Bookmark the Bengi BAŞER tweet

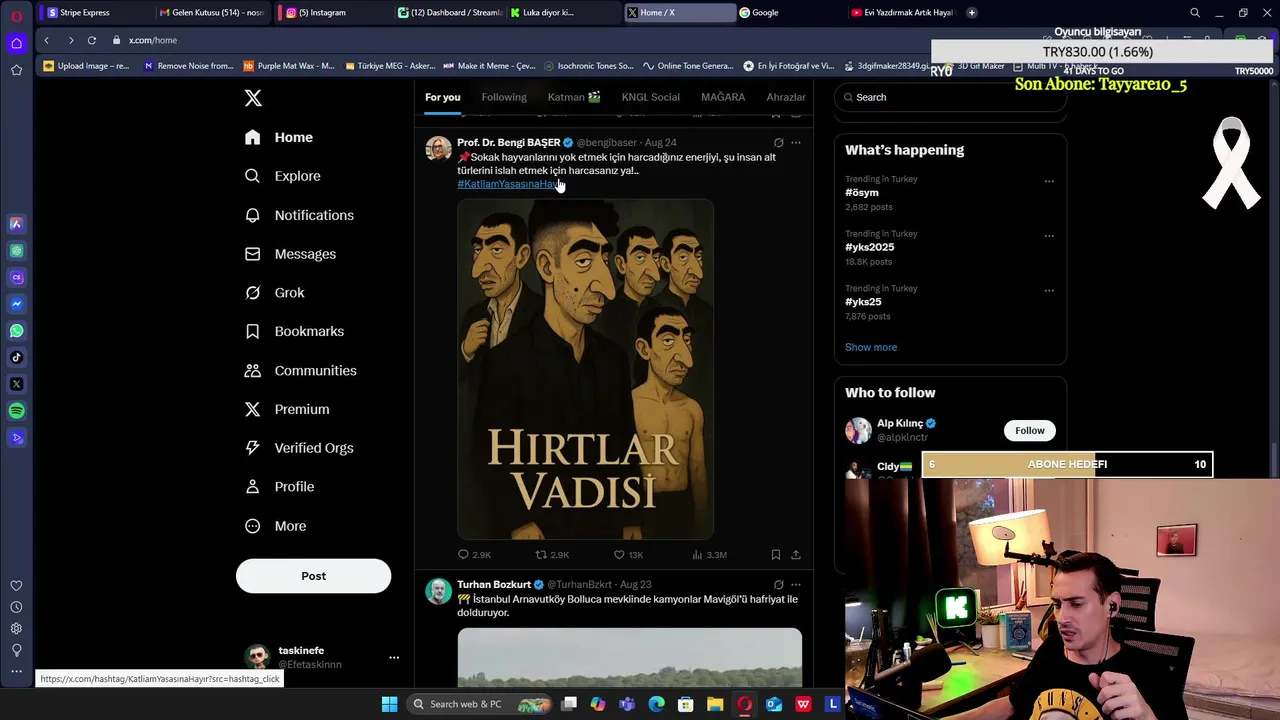click(x=776, y=555)
